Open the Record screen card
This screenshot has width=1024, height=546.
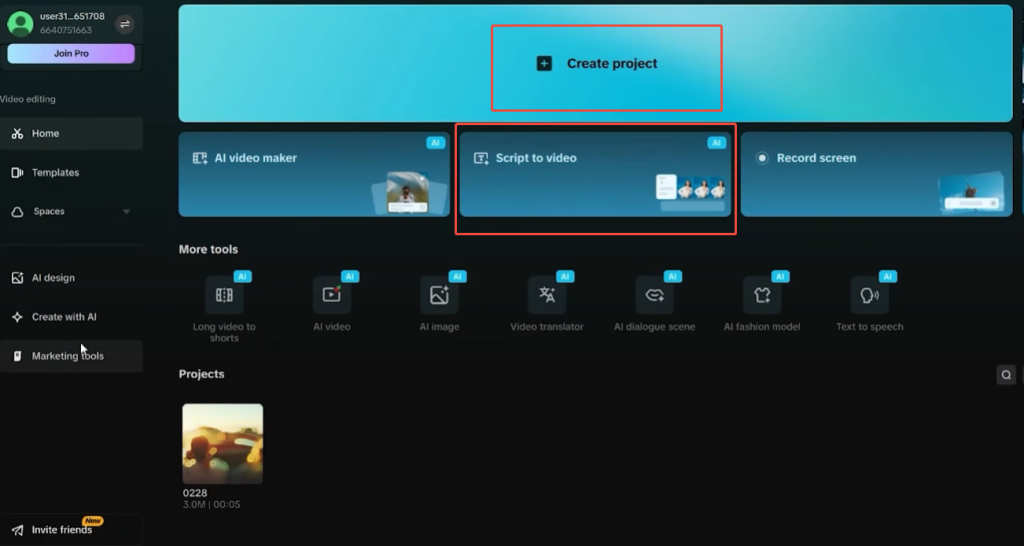(x=876, y=174)
